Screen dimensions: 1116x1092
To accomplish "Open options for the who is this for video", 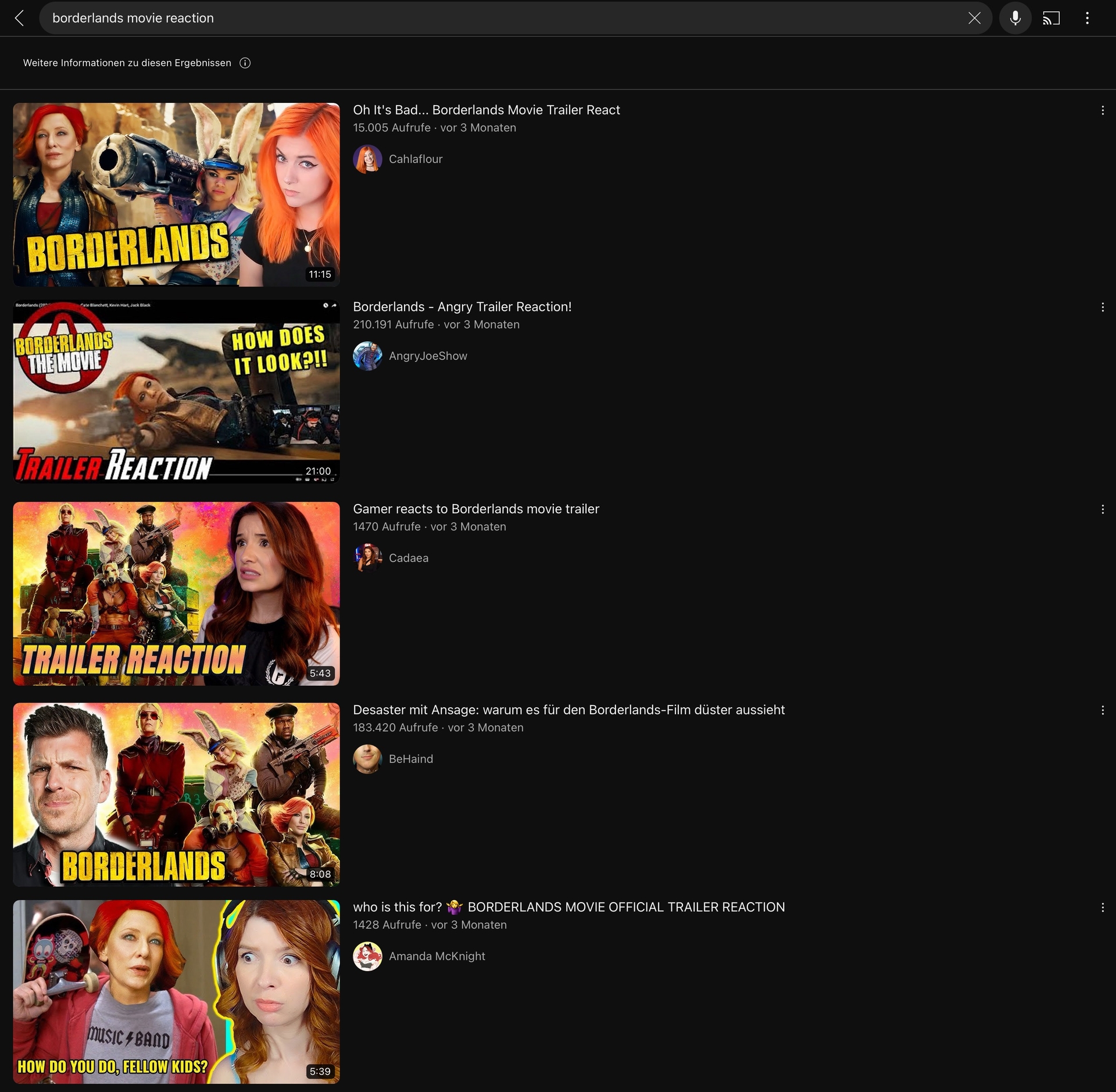I will pyautogui.click(x=1102, y=908).
